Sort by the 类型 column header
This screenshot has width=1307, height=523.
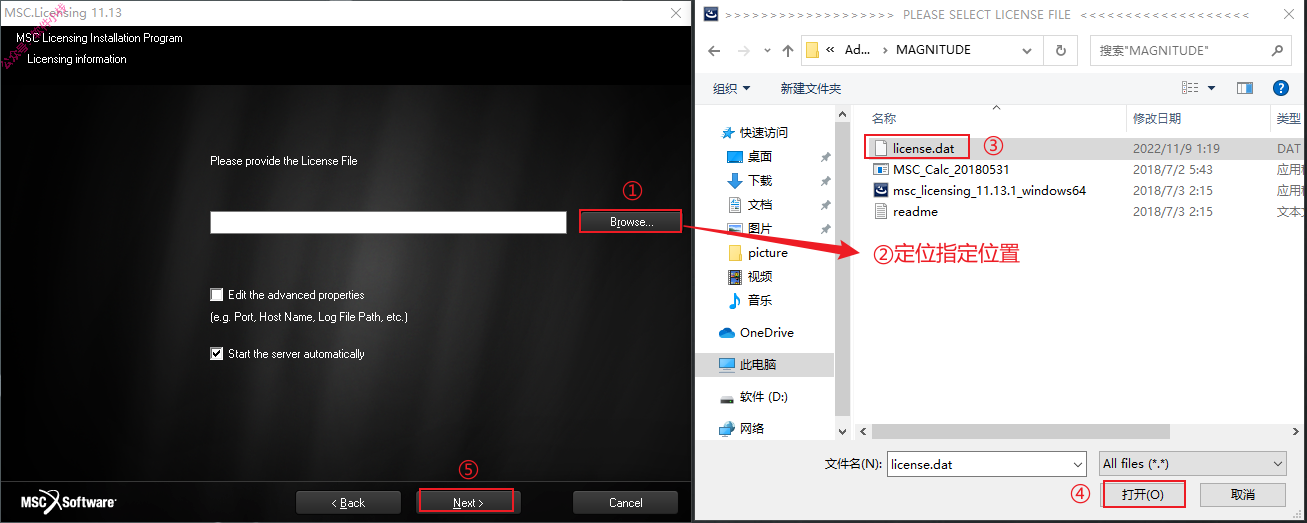coord(1287,118)
